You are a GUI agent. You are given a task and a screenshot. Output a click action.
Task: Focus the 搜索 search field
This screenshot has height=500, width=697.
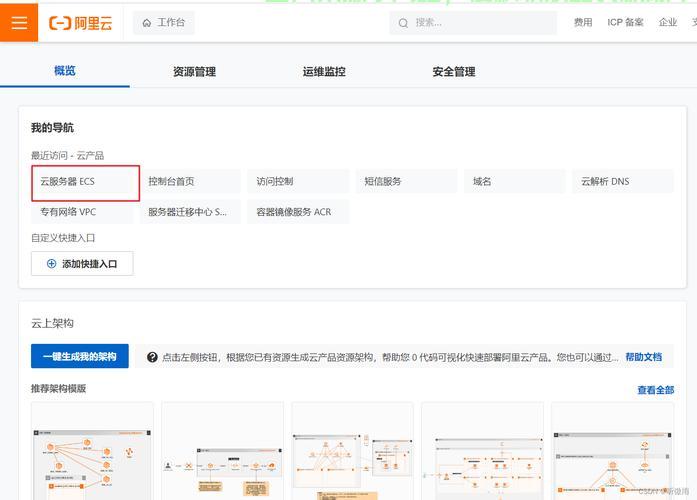coord(473,23)
